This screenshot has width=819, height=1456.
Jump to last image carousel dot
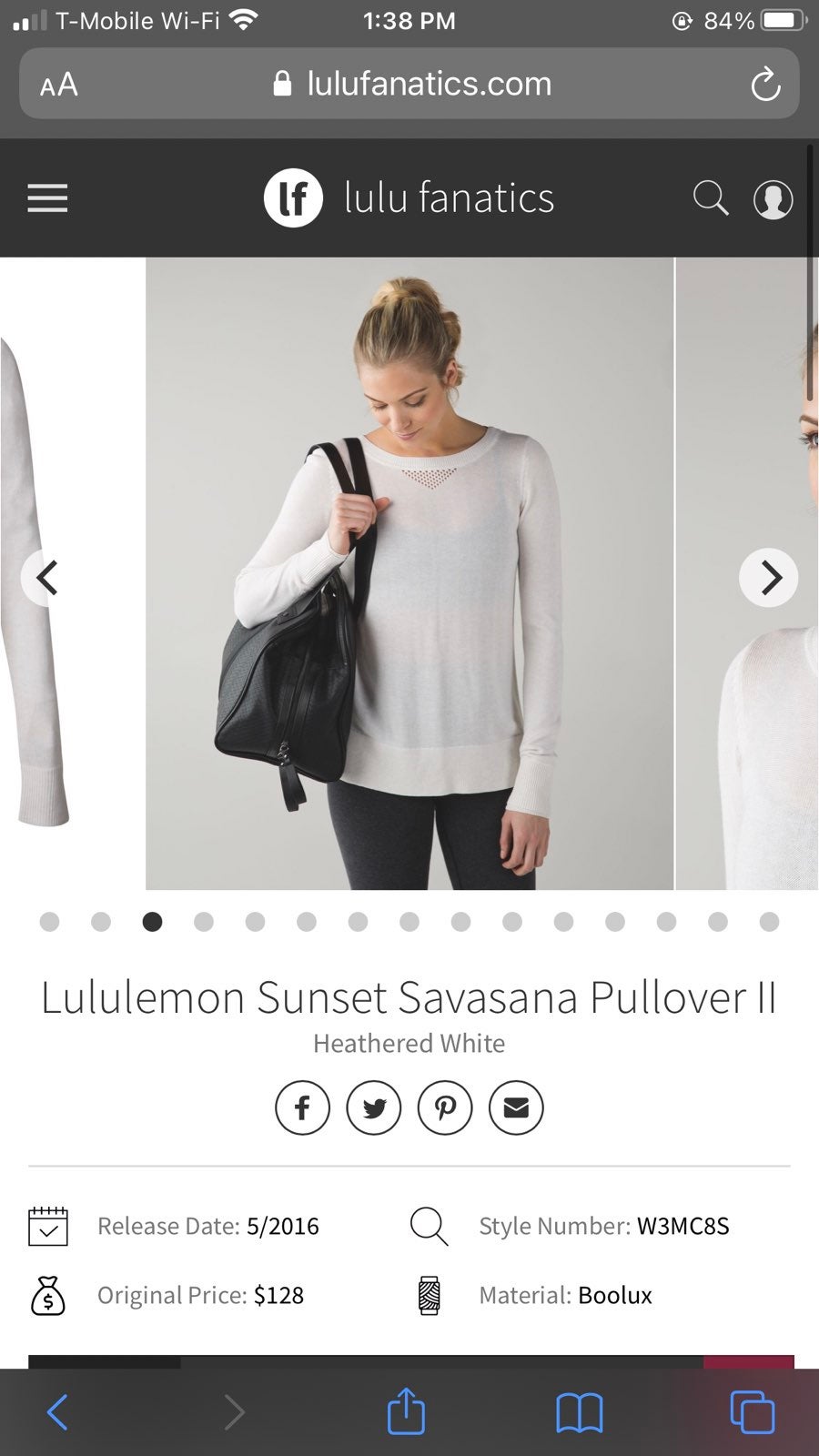(769, 922)
